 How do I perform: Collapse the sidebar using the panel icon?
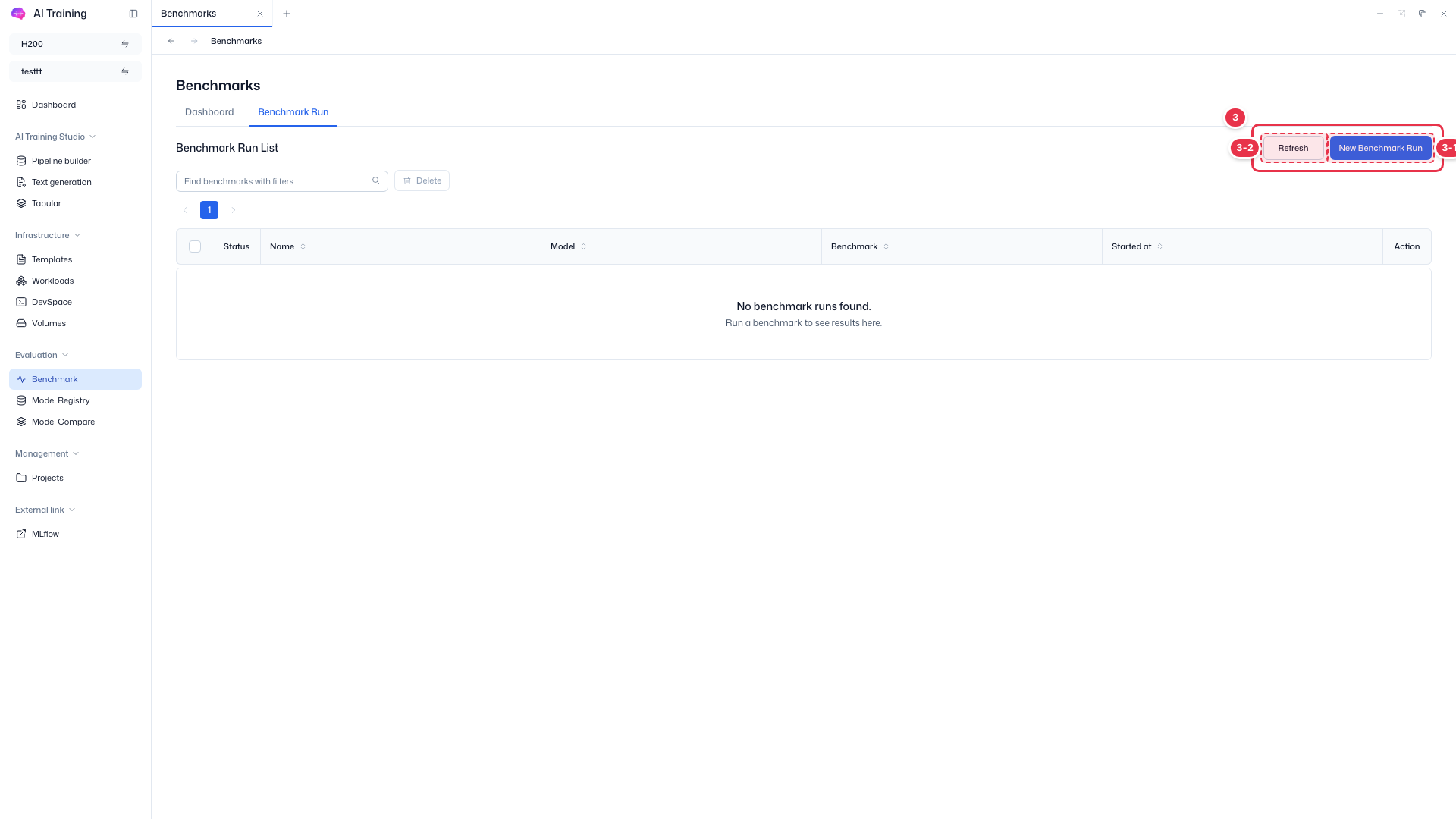[133, 14]
